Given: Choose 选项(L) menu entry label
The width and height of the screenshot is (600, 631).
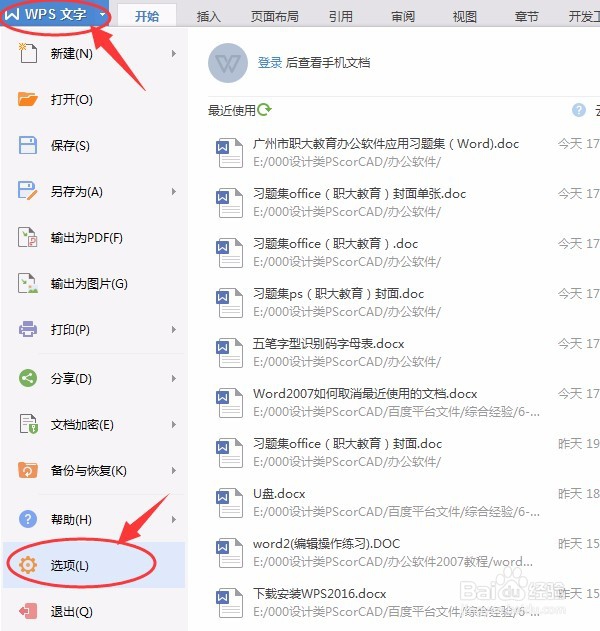Looking at the screenshot, I should (x=69, y=565).
